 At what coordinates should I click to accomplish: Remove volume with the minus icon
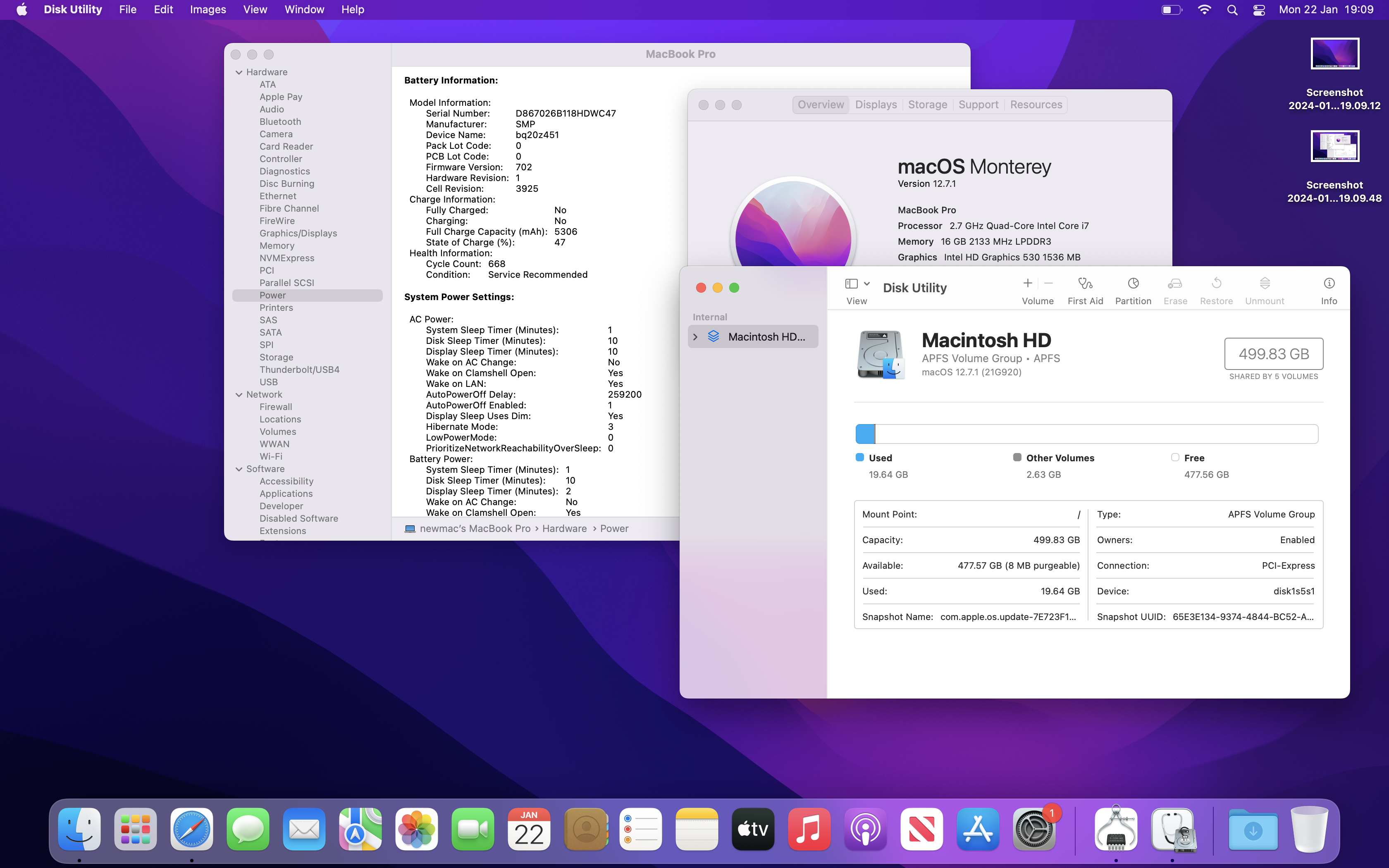[1048, 283]
